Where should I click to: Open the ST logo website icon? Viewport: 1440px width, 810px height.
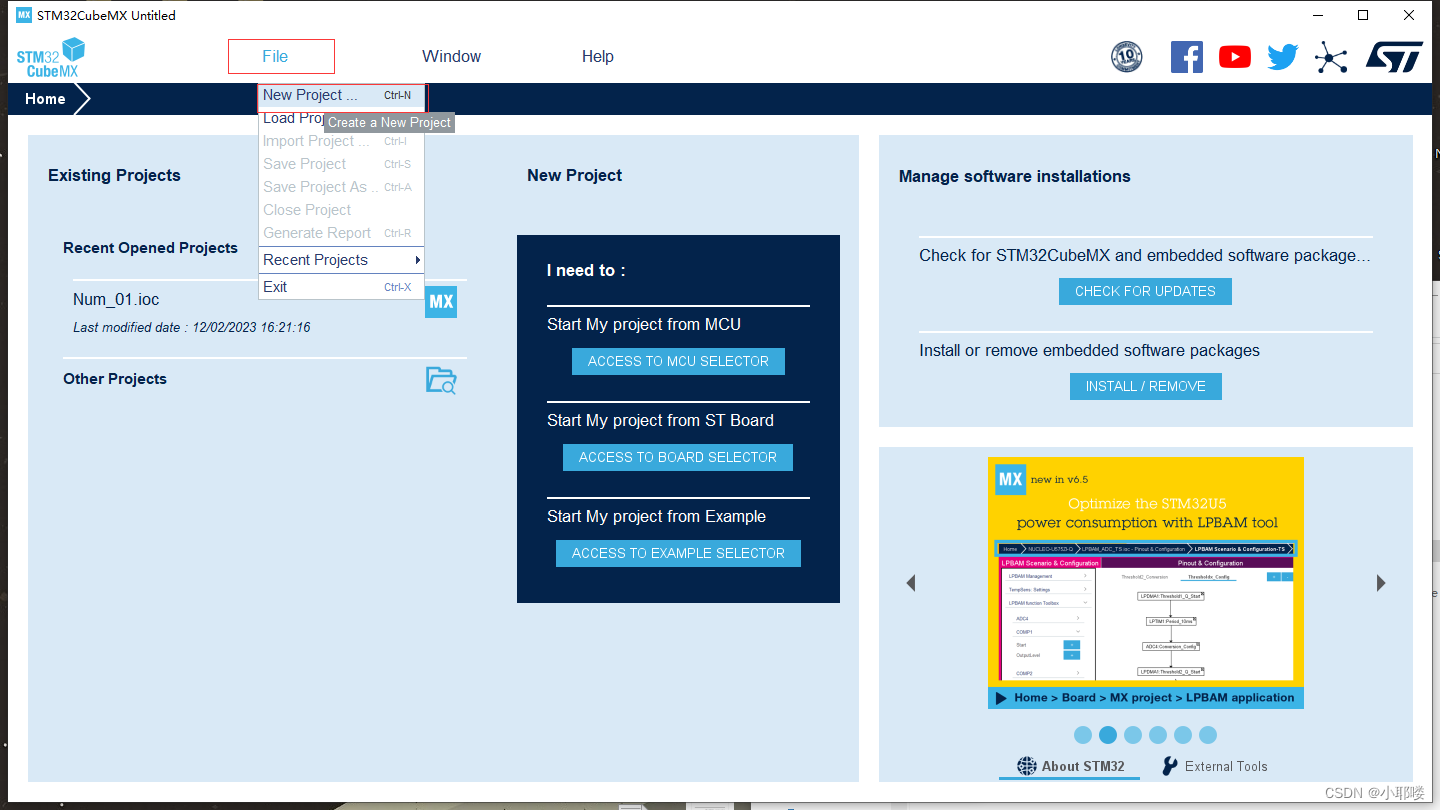[1394, 57]
